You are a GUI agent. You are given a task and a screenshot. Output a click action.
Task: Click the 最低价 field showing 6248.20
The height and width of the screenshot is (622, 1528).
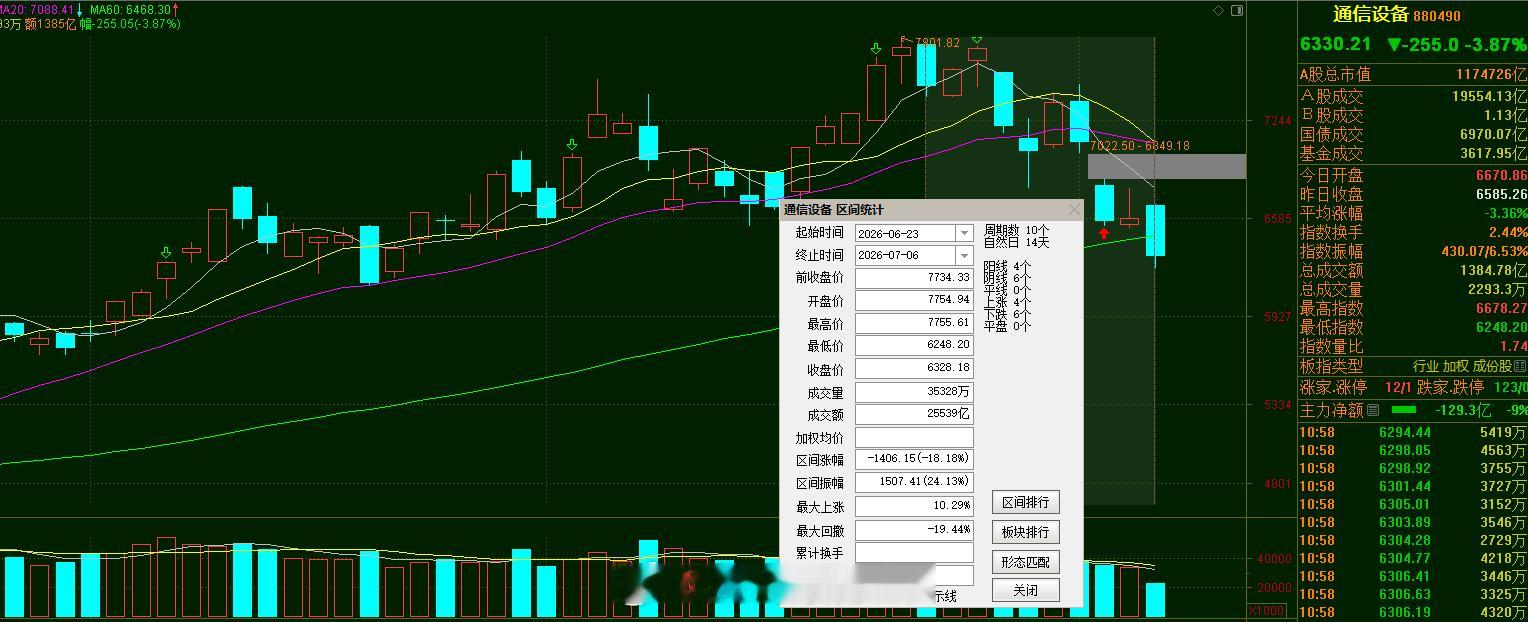tap(914, 346)
